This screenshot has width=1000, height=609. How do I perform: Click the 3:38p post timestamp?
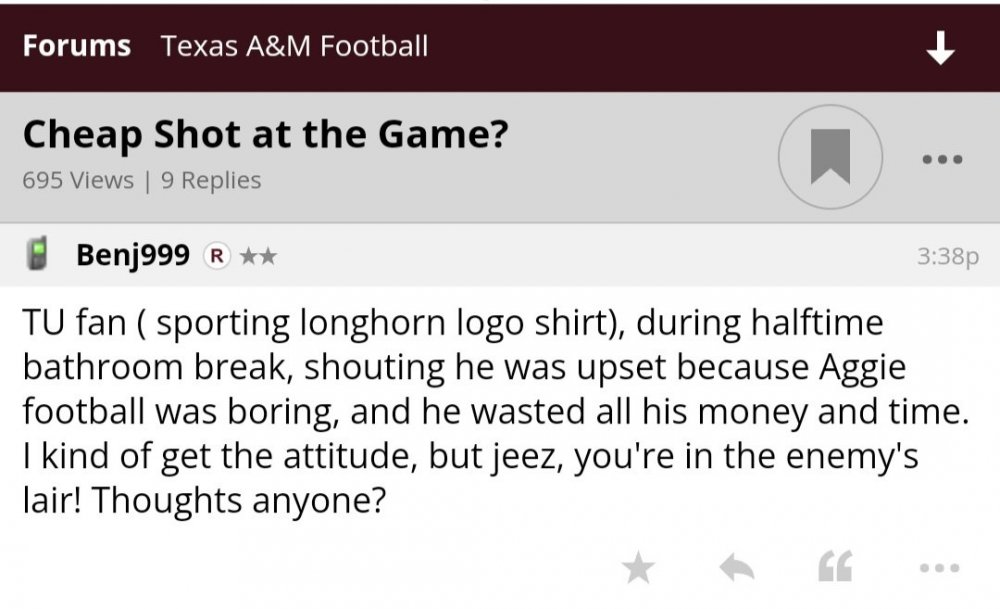pos(947,257)
